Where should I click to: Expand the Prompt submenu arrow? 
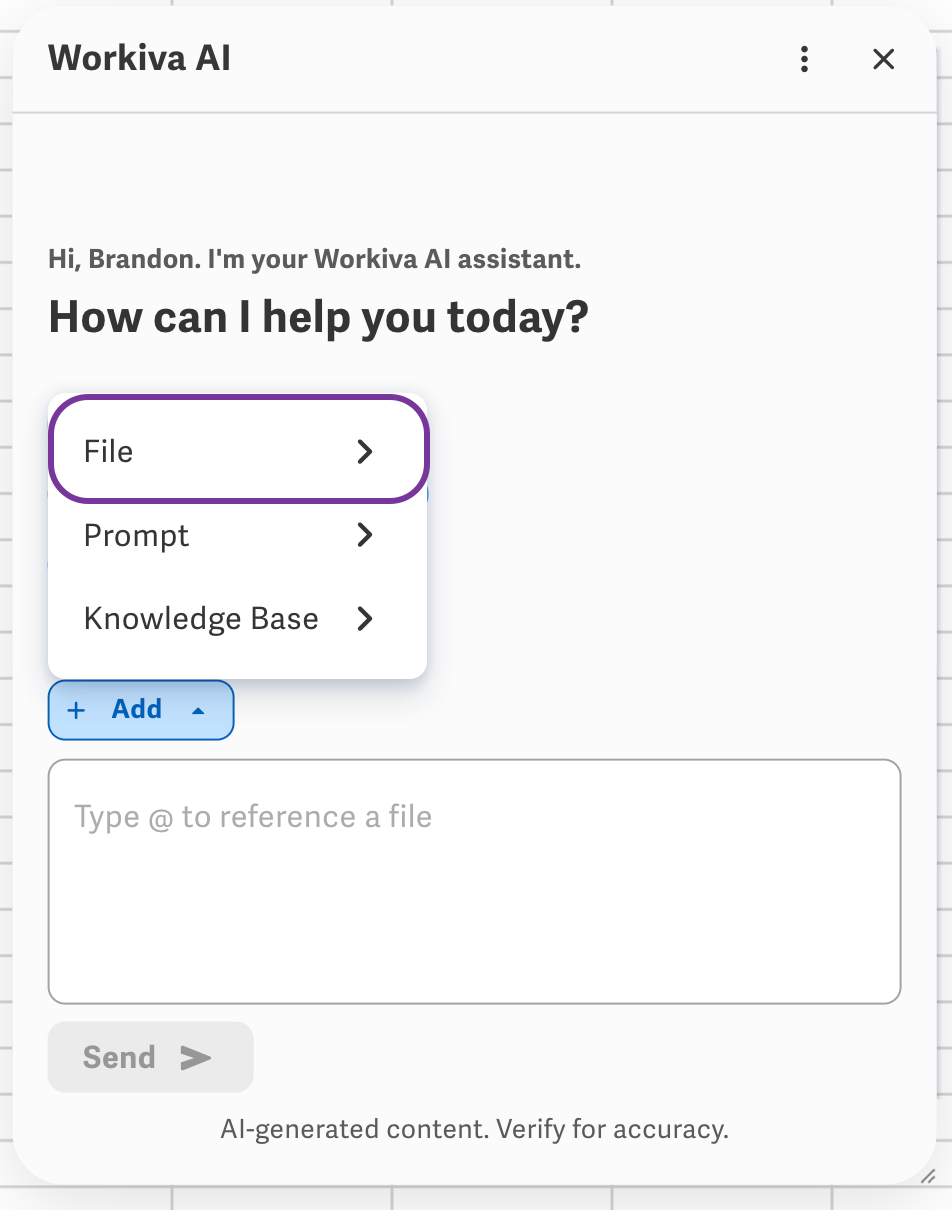(365, 536)
